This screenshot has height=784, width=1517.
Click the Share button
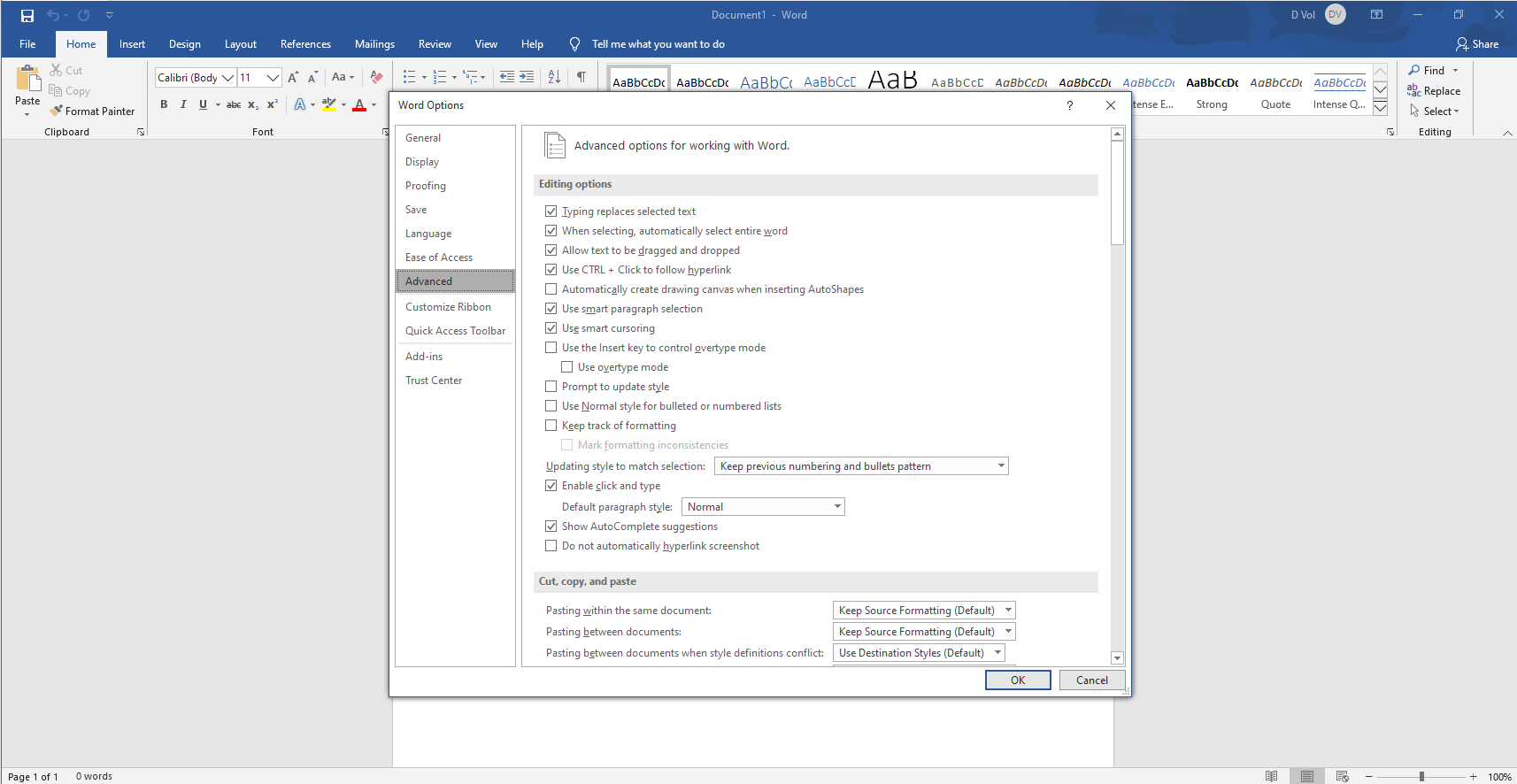point(1477,44)
